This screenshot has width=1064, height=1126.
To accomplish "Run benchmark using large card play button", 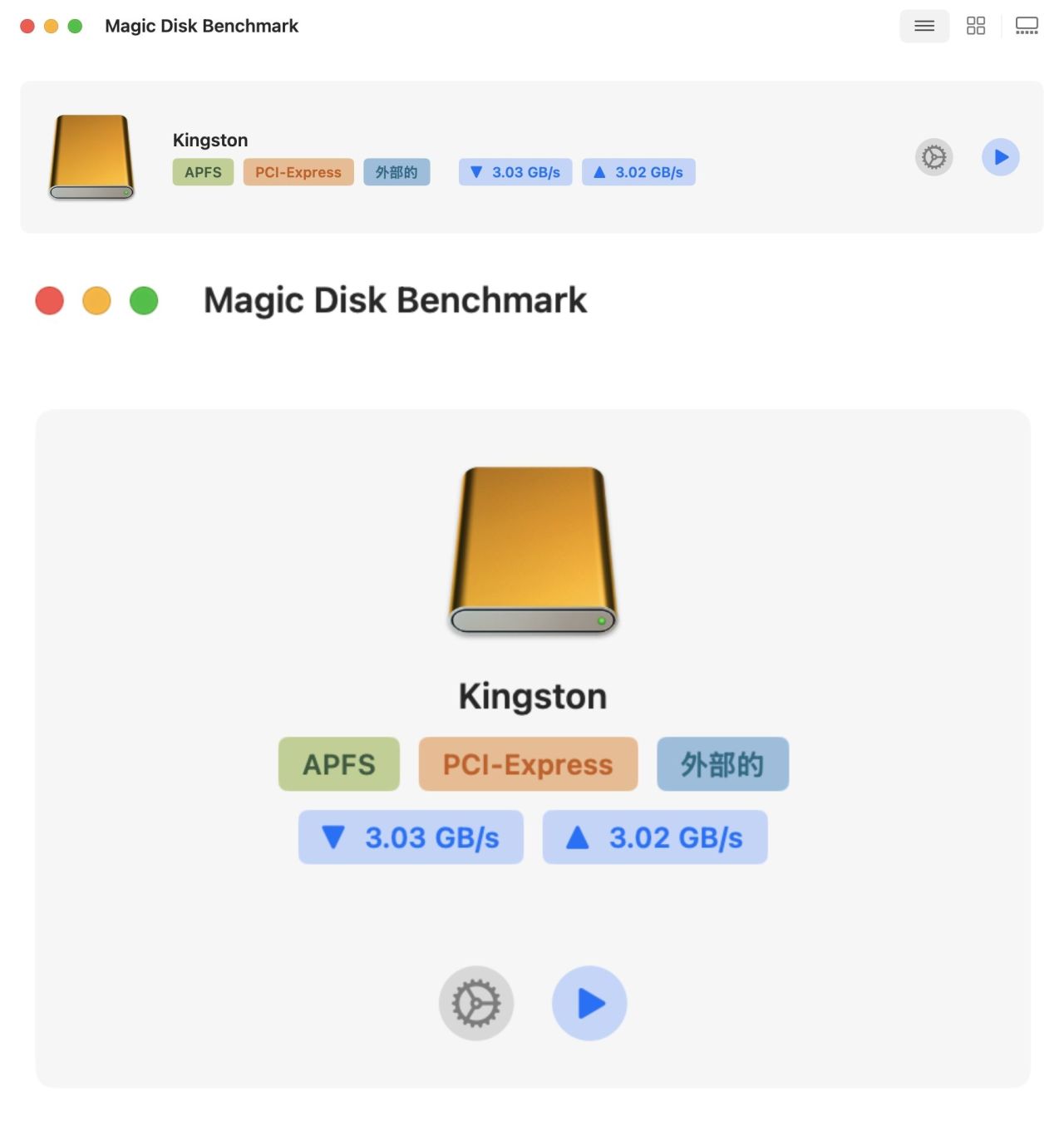I will pos(589,1003).
